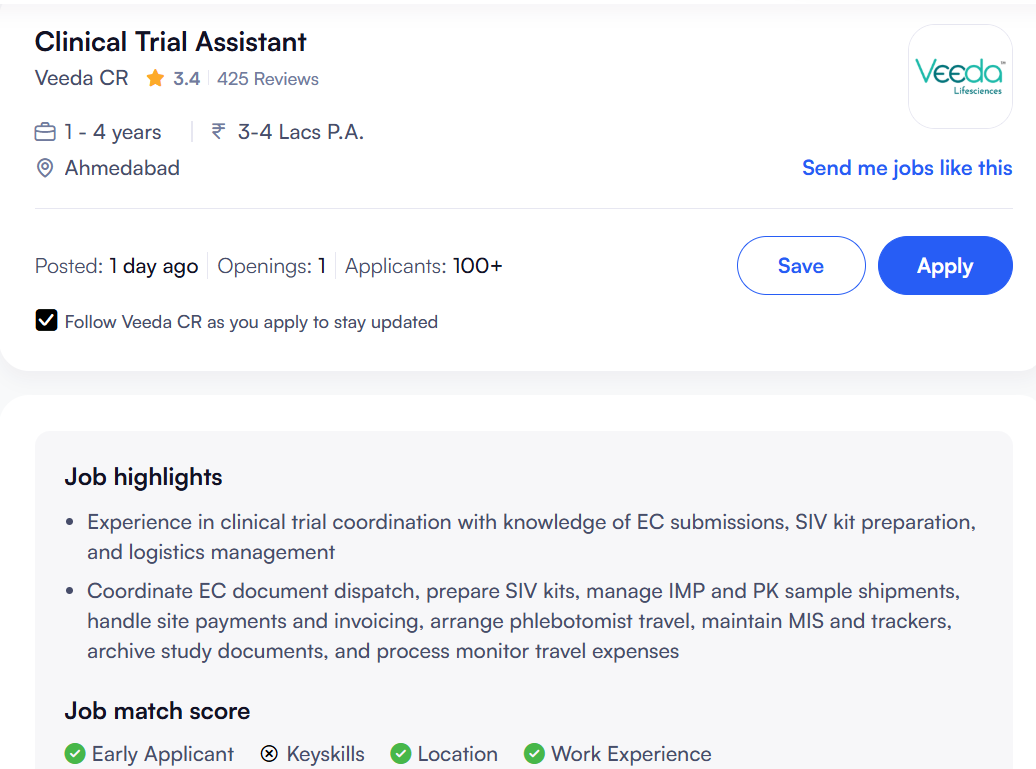
Task: Click the '1 - 4 years' experience text
Action: click(x=112, y=132)
